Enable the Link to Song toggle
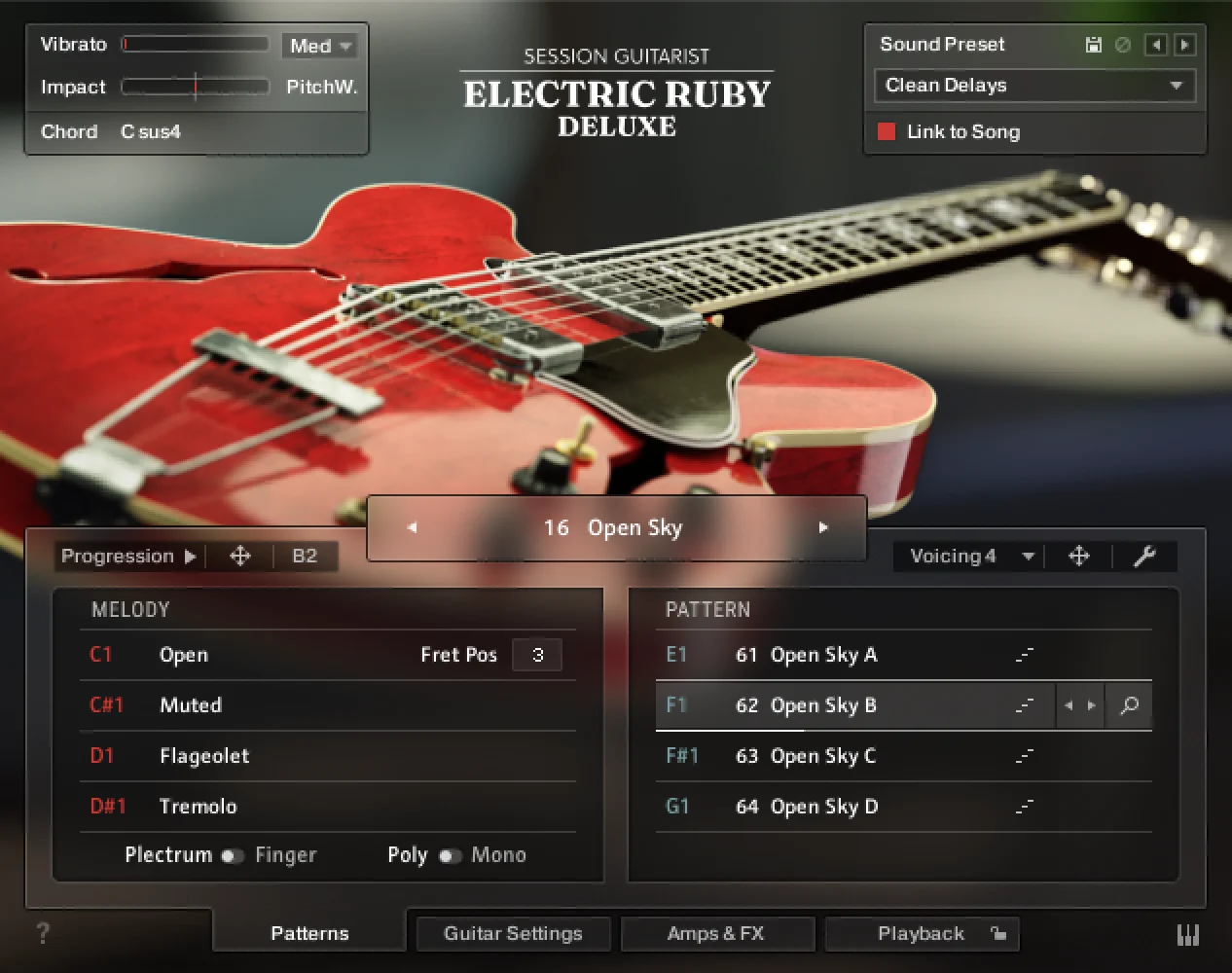 [x=887, y=132]
